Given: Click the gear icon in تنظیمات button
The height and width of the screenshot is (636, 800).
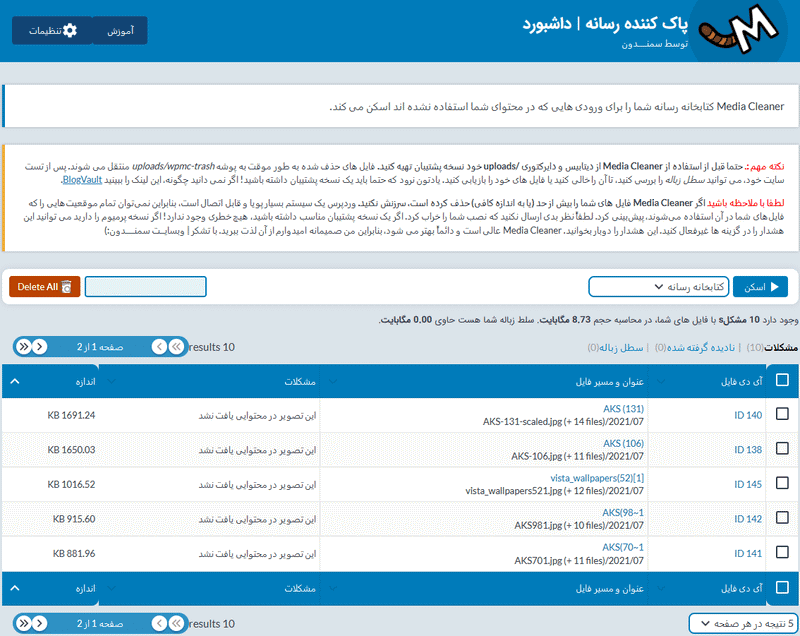Looking at the screenshot, I should (x=70, y=31).
